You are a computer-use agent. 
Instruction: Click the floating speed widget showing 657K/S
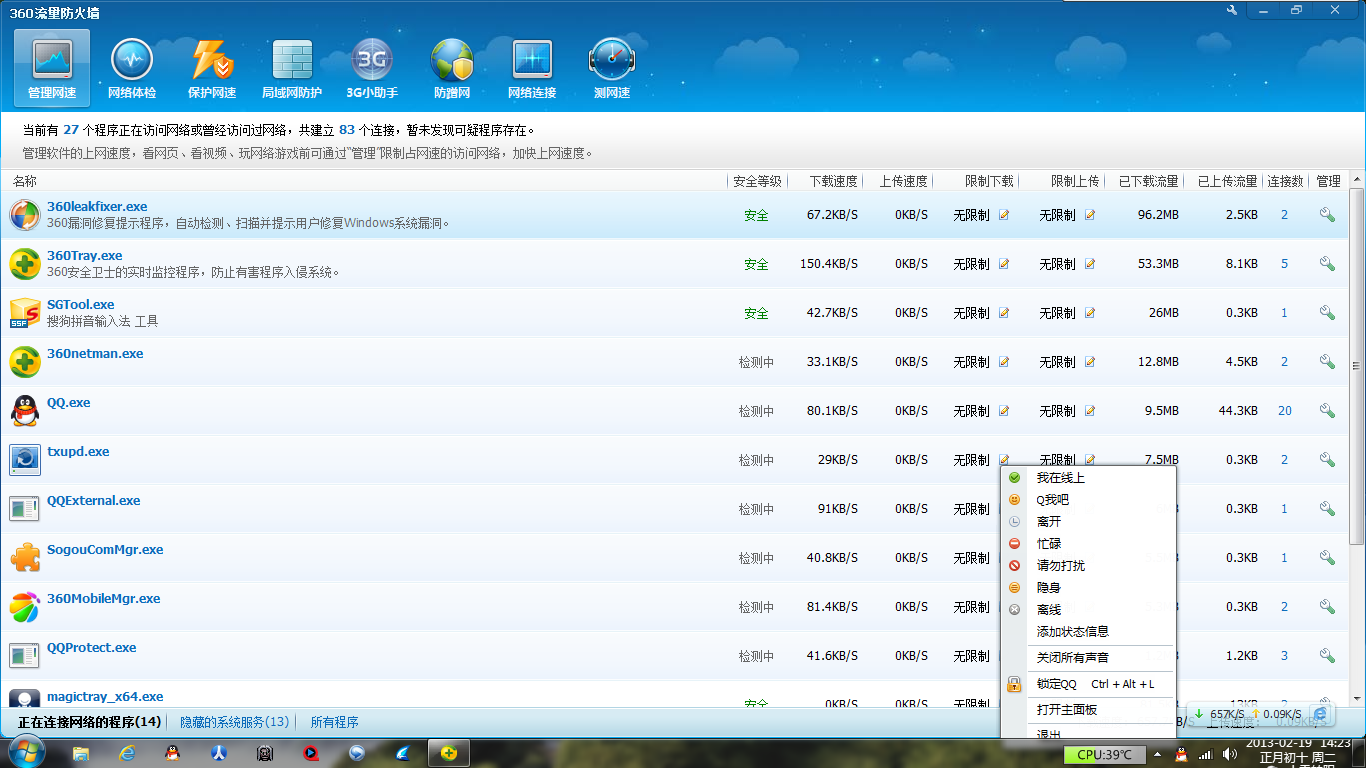tap(1261, 714)
